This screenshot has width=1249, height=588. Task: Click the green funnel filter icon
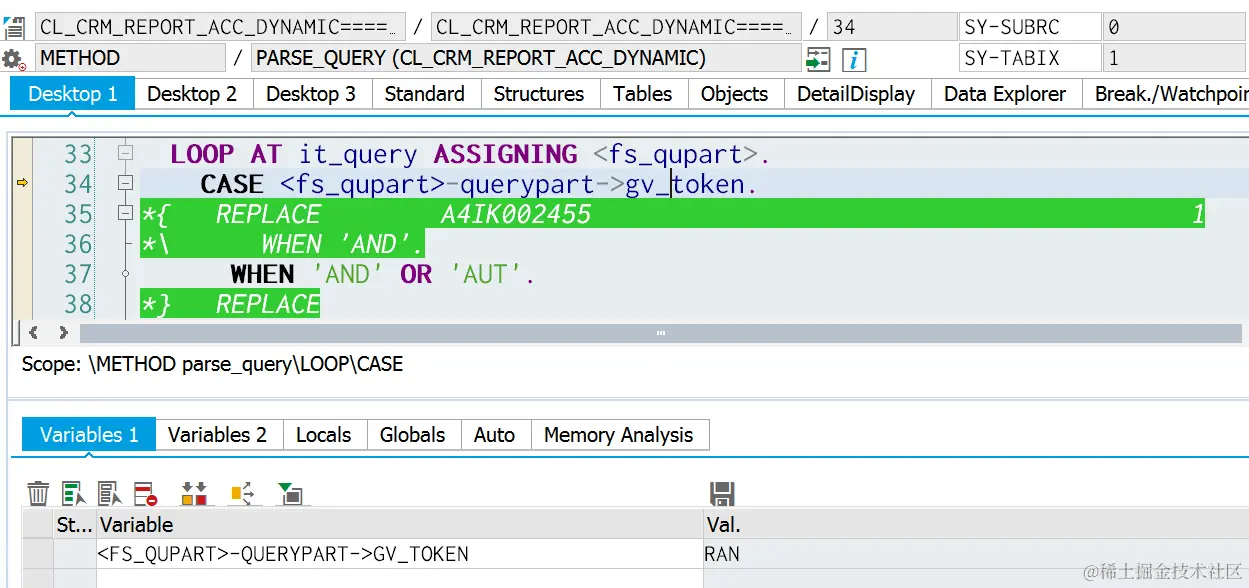click(x=290, y=493)
